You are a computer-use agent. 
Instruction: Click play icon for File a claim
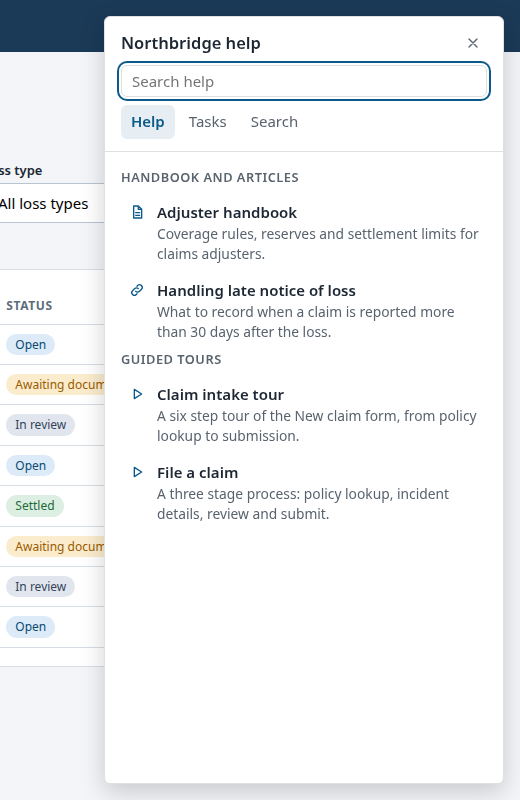[x=137, y=472]
